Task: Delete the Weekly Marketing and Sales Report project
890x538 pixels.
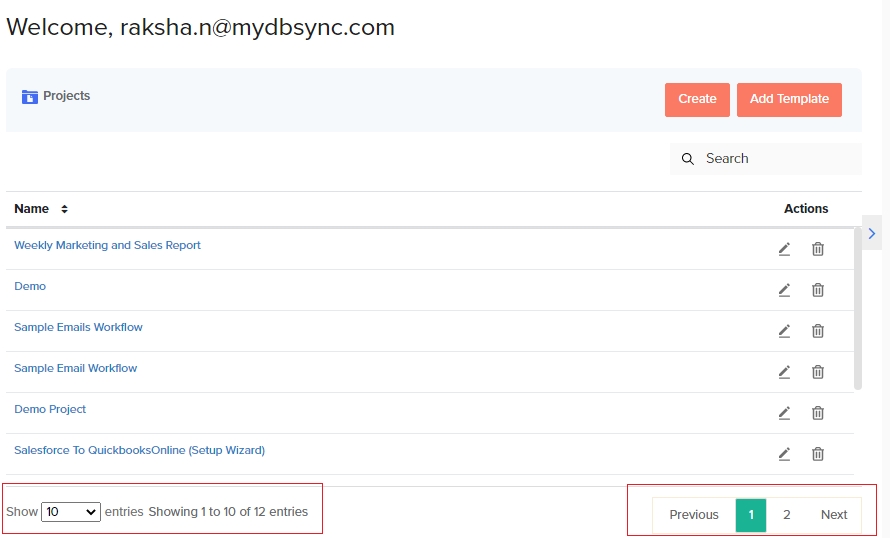Action: [x=817, y=249]
